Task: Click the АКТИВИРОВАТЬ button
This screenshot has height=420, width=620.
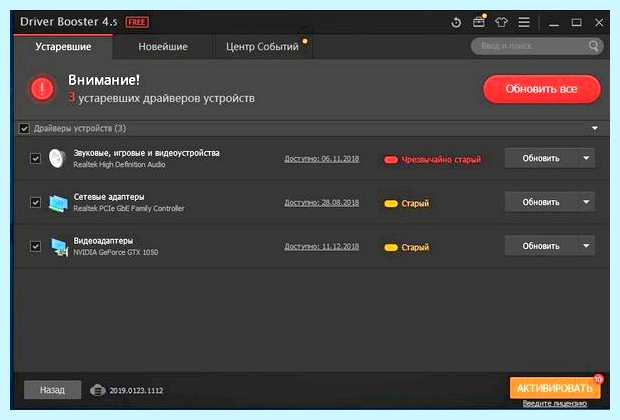Action: click(555, 388)
